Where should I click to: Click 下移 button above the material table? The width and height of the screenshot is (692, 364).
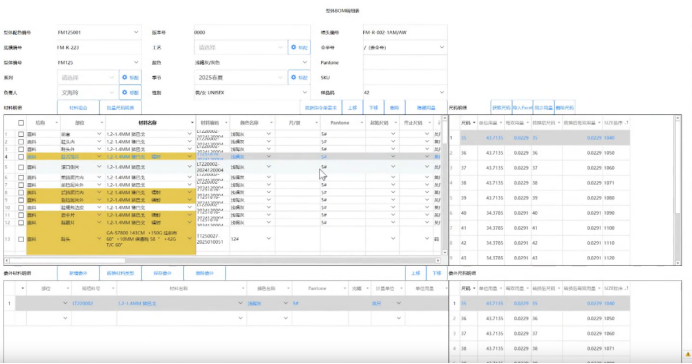click(x=373, y=108)
